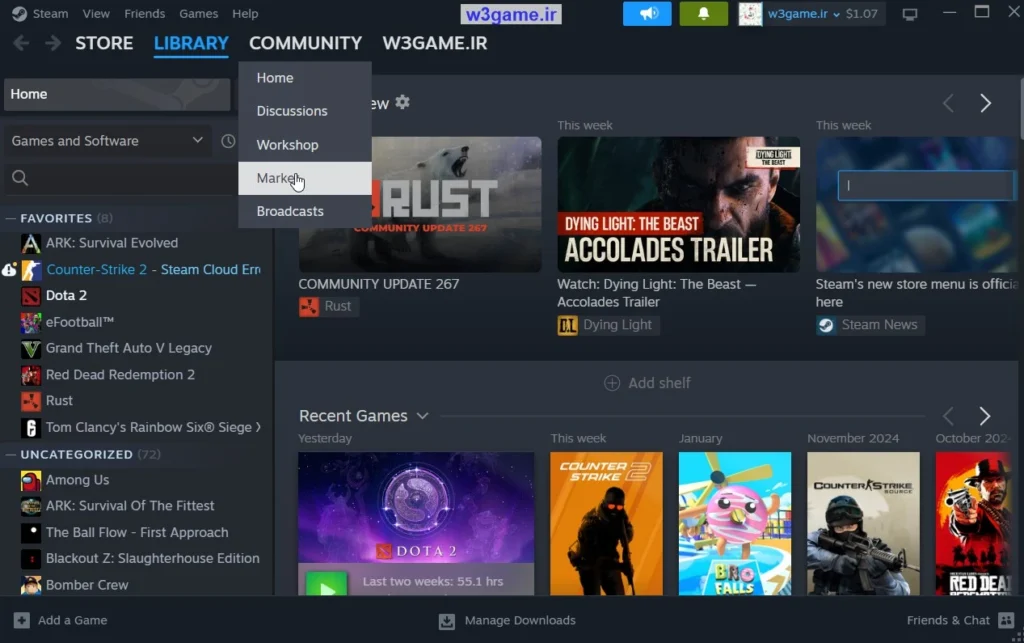Image resolution: width=1024 pixels, height=643 pixels.
Task: Click the Among Us game icon
Action: click(x=31, y=480)
